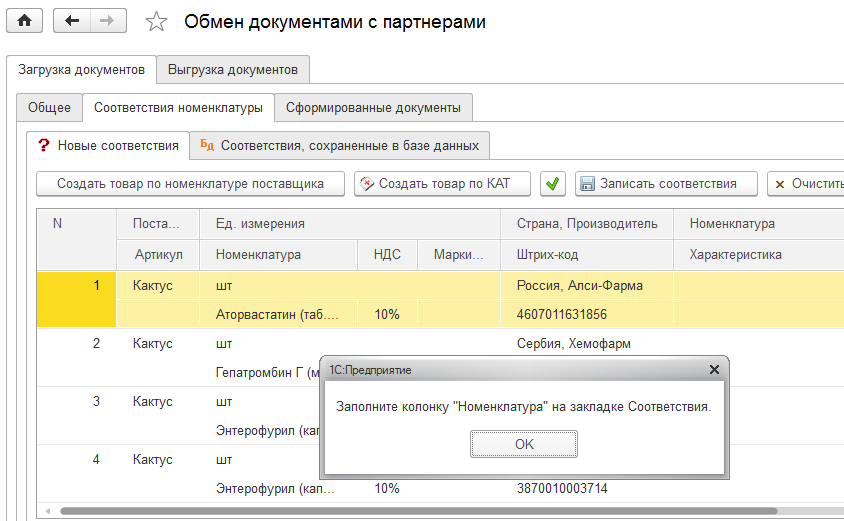Screen dimensions: 844x521
Task: Click Записать соответствия button
Action: coord(666,184)
